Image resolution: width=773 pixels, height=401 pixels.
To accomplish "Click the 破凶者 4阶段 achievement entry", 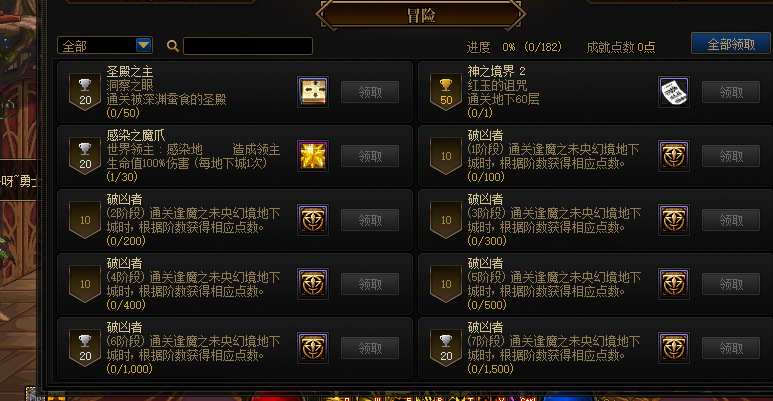I will coord(235,284).
